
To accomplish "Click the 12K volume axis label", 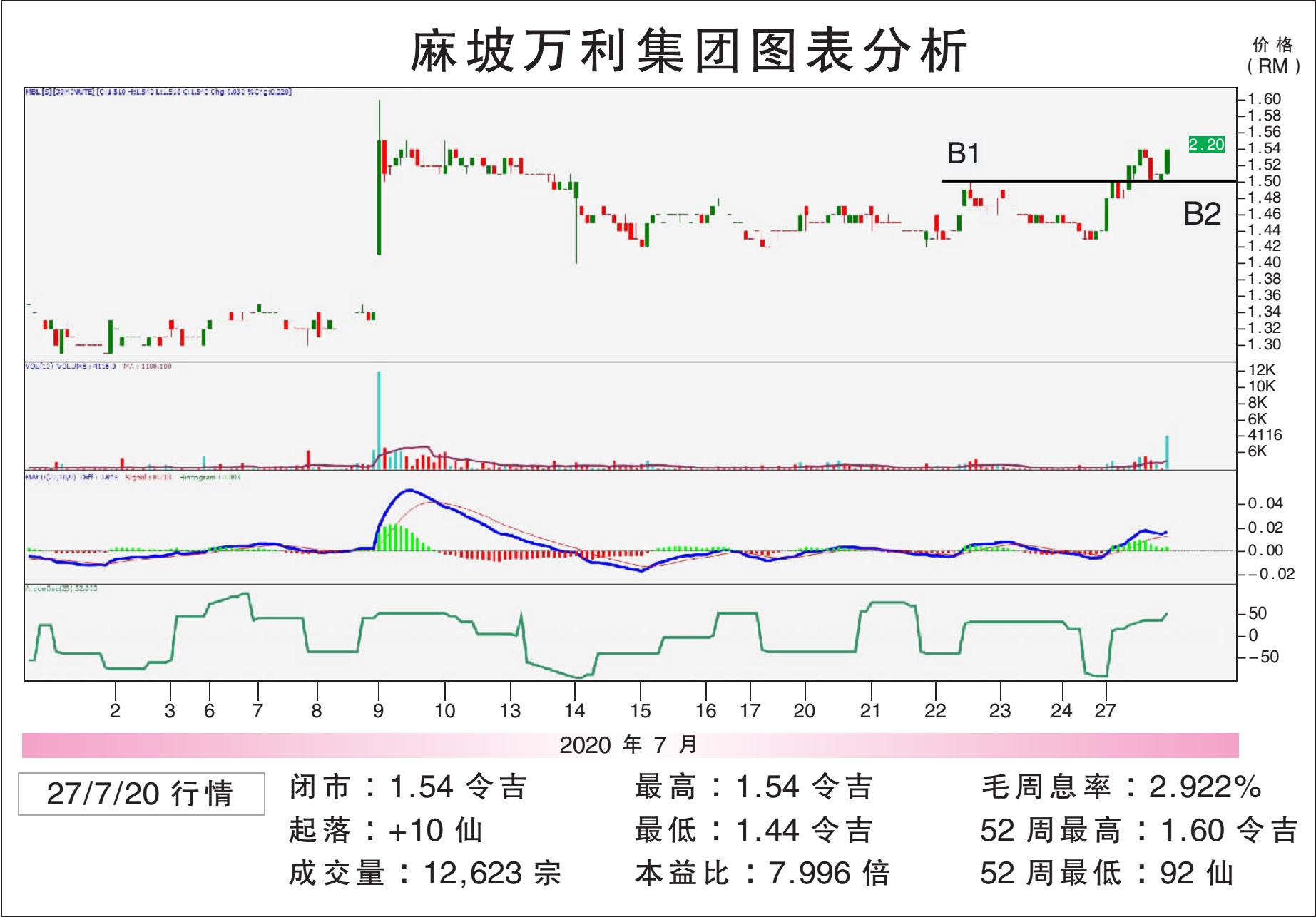I will pos(1261,370).
